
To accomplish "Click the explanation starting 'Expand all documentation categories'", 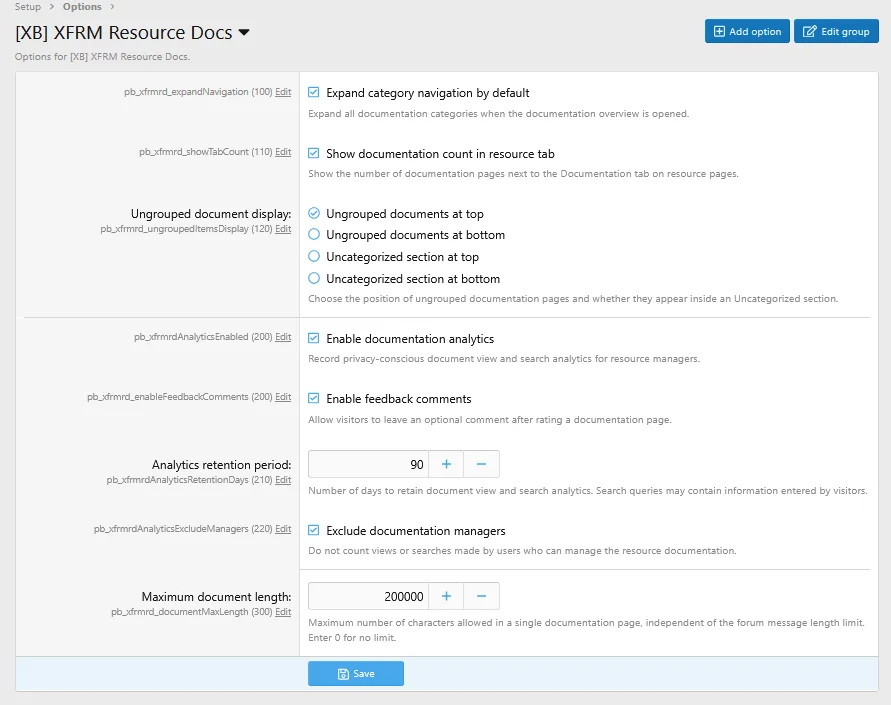I will click(498, 114).
